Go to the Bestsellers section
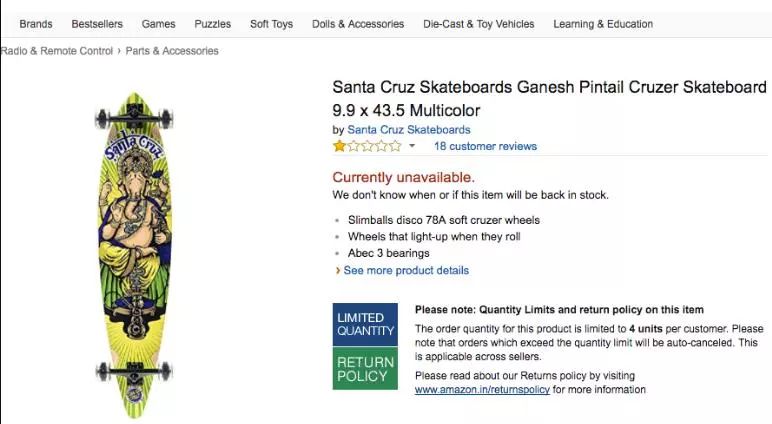The height and width of the screenshot is (424, 772). (97, 24)
